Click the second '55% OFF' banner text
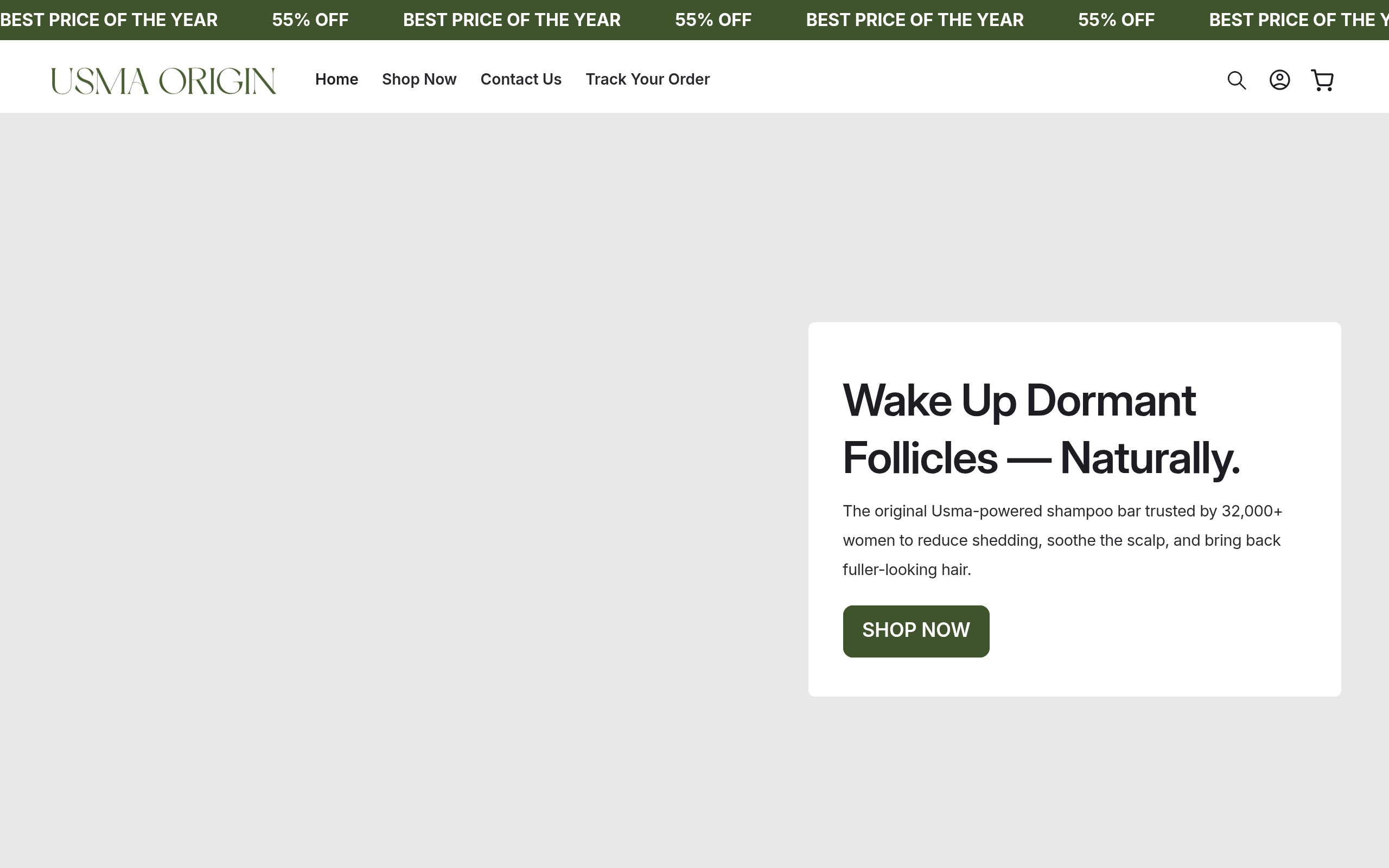 [x=713, y=20]
